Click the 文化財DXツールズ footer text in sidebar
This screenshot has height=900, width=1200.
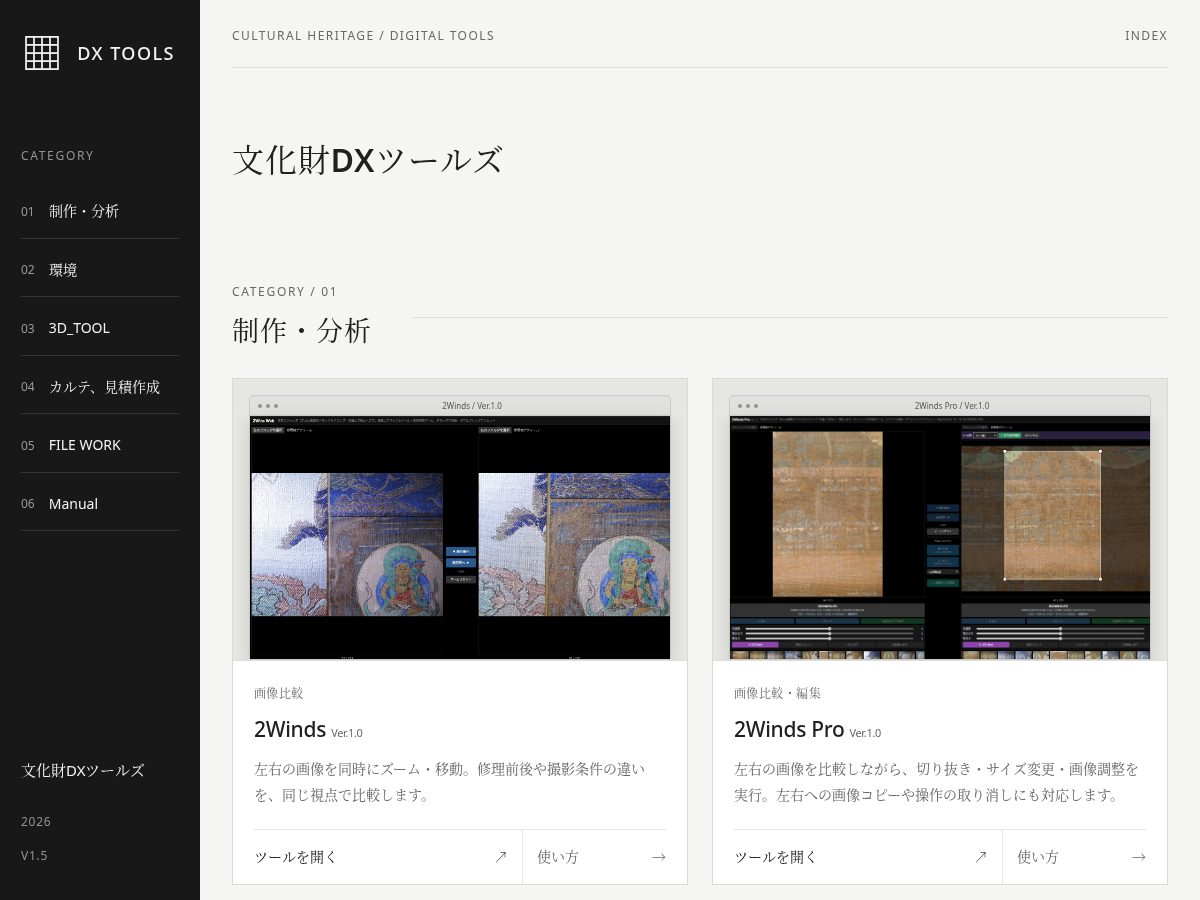[83, 771]
